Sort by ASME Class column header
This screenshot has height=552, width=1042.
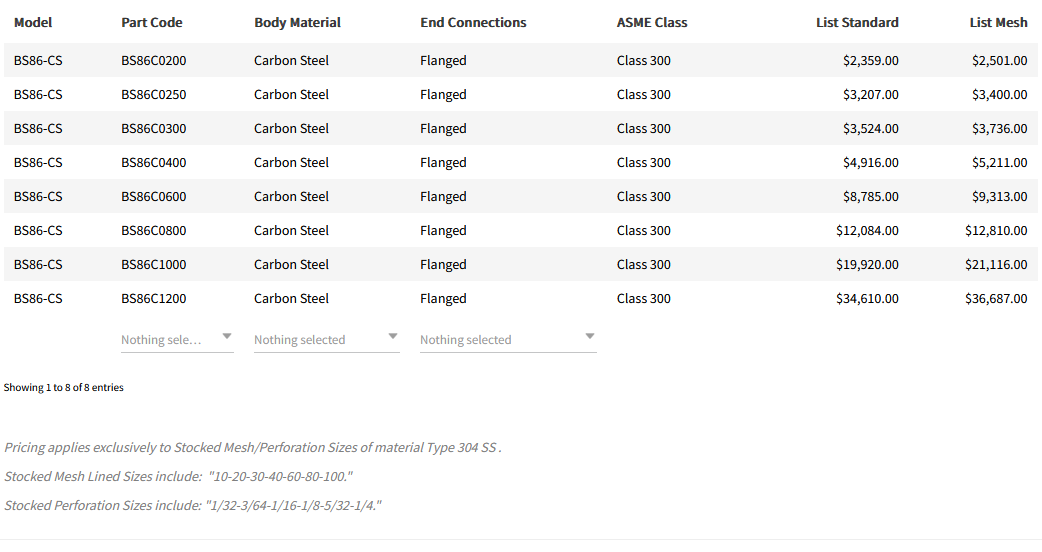[652, 22]
